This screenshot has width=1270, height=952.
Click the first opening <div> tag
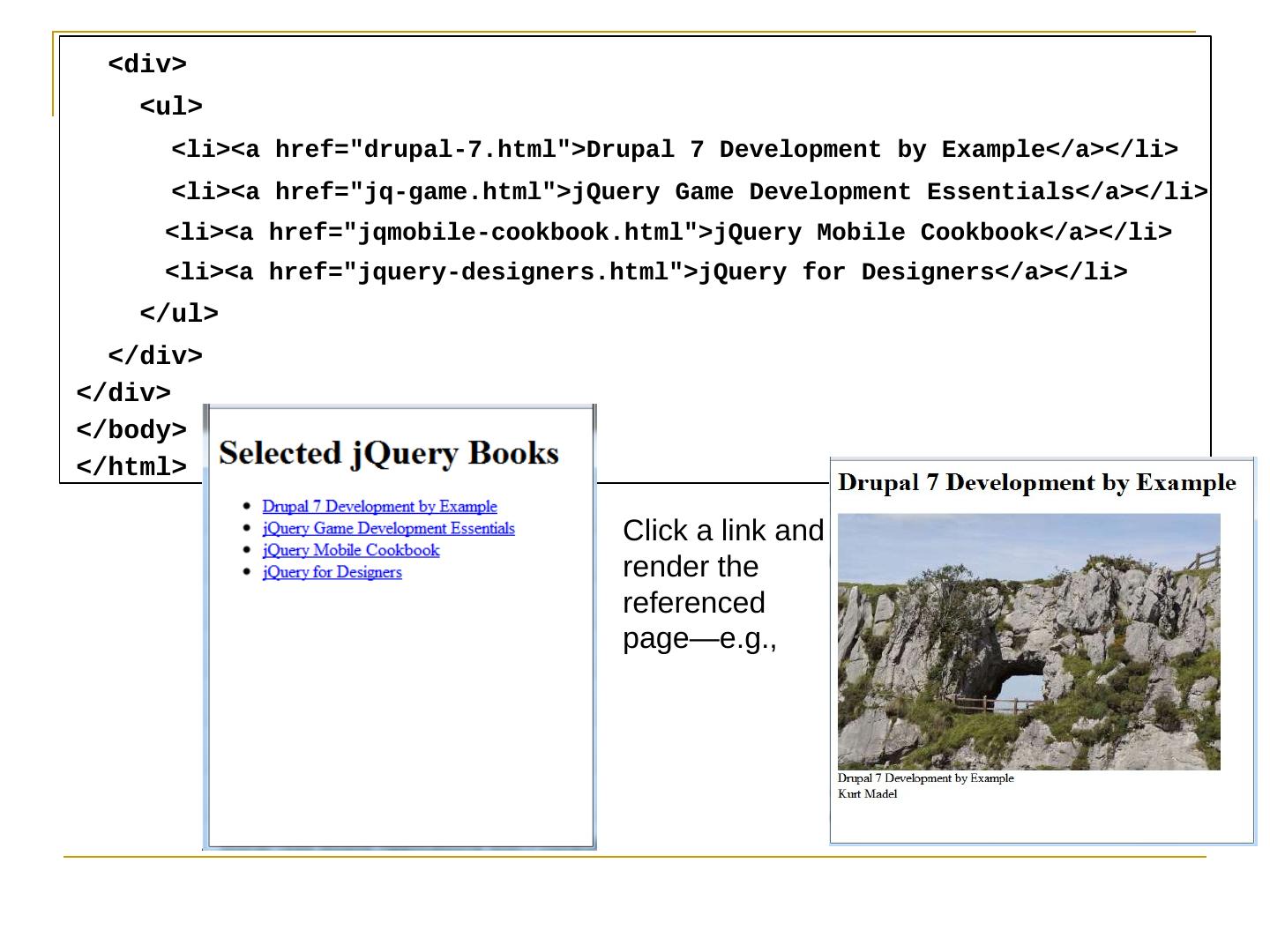click(x=147, y=65)
